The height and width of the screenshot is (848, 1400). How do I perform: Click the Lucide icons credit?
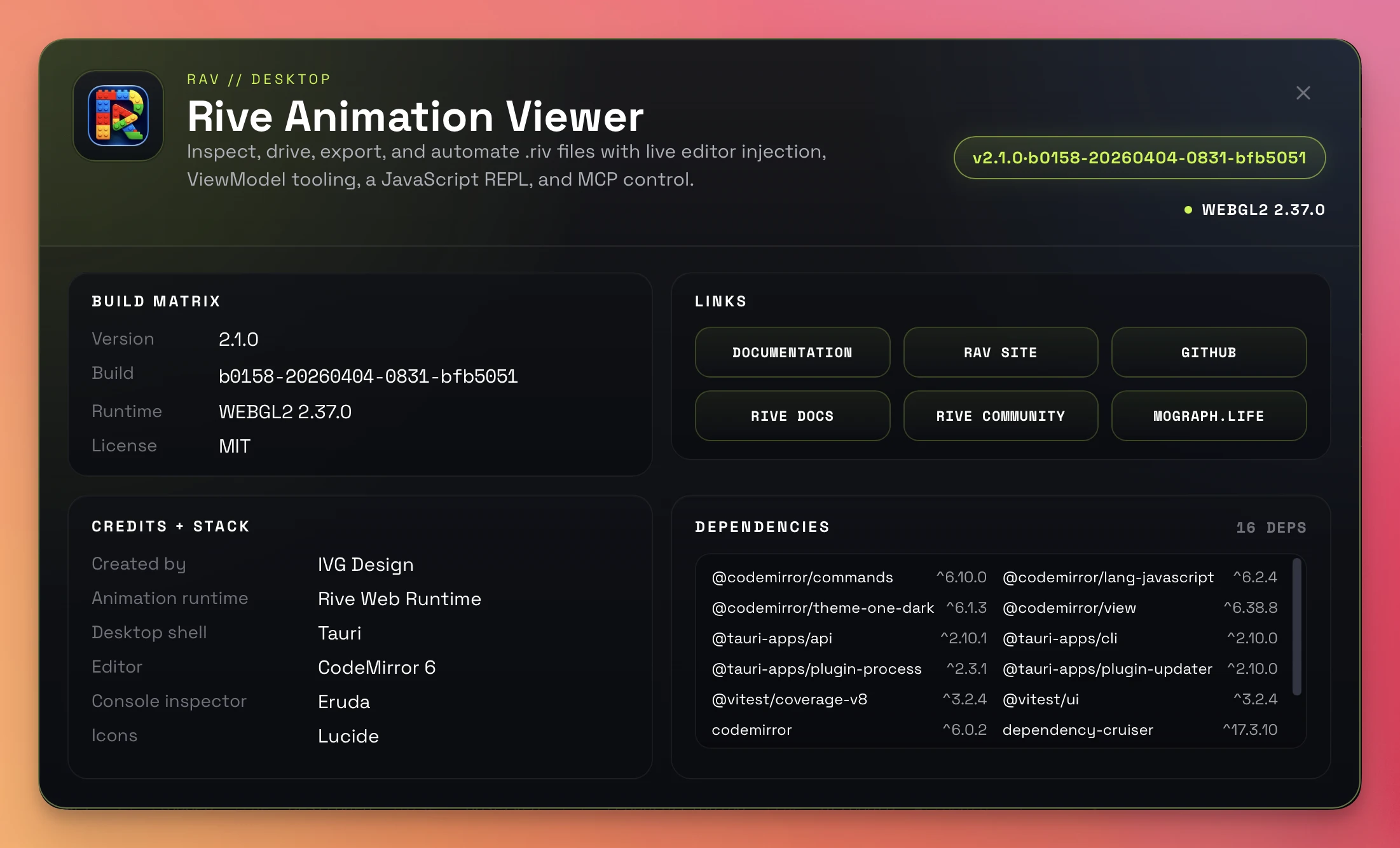click(348, 736)
